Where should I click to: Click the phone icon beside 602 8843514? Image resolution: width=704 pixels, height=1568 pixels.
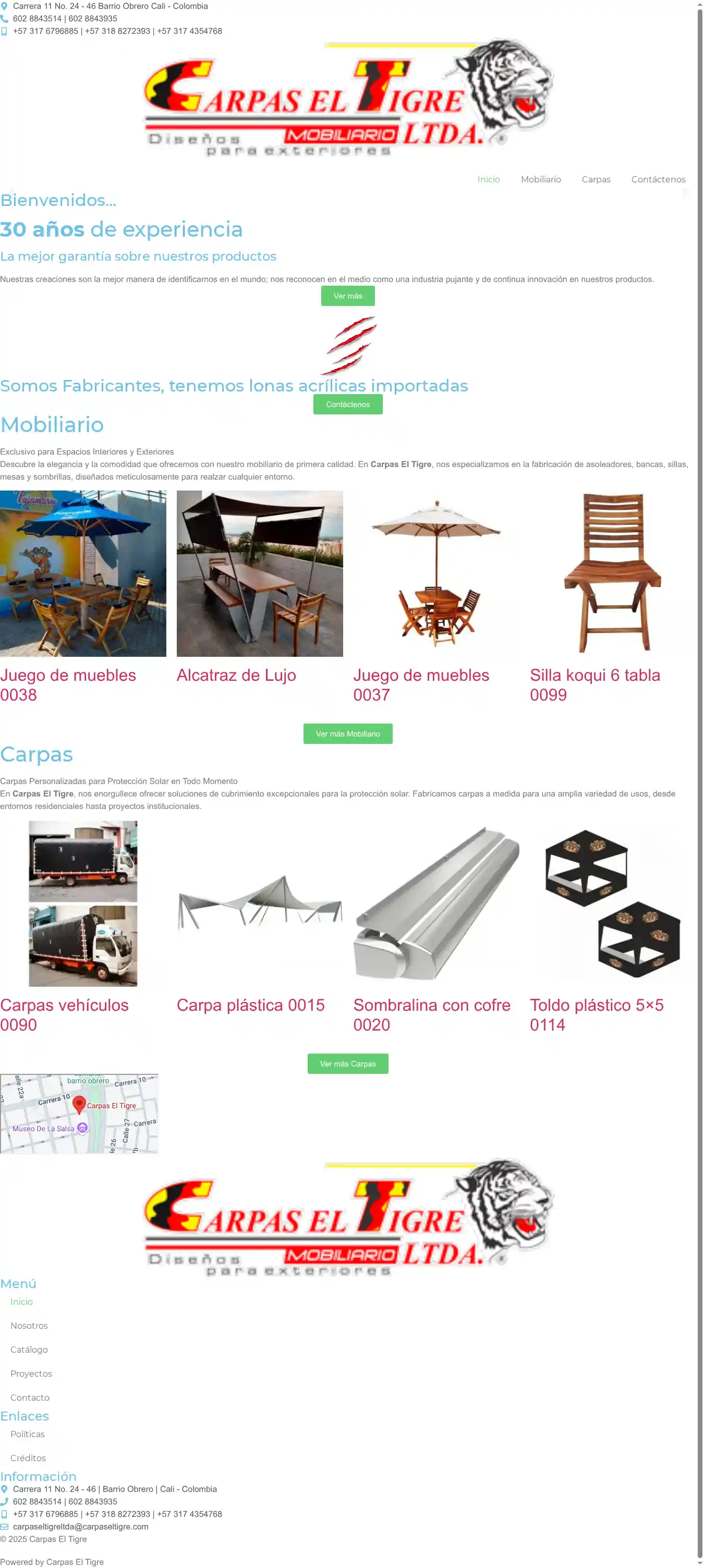pyautogui.click(x=4, y=19)
